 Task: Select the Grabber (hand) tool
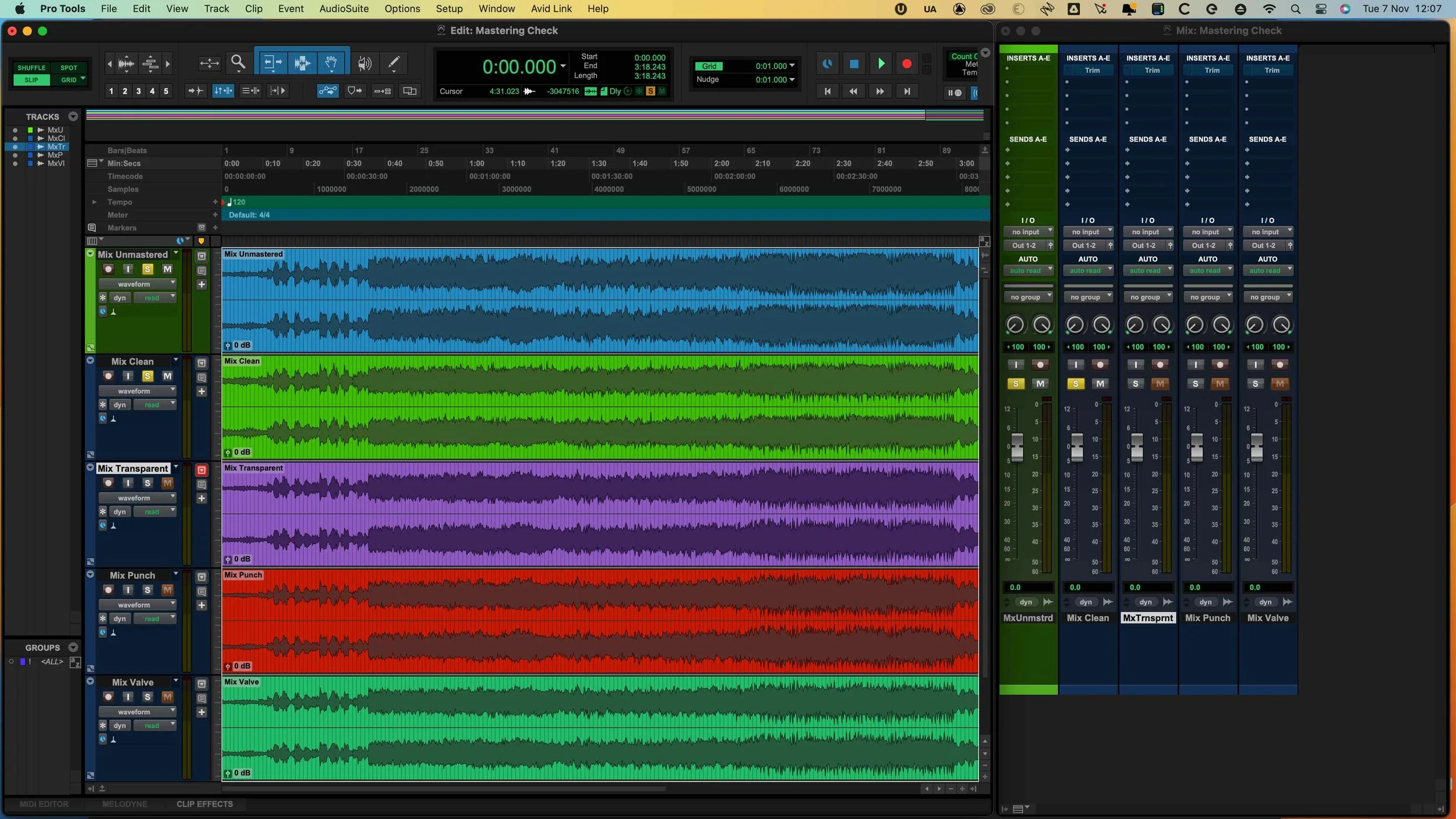pos(331,62)
